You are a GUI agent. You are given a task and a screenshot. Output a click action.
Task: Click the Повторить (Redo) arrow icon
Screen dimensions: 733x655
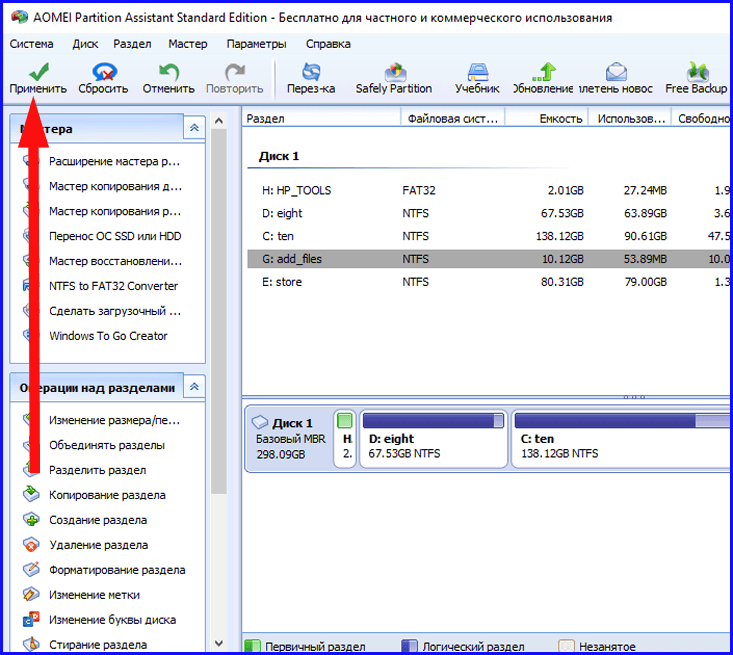pos(235,72)
